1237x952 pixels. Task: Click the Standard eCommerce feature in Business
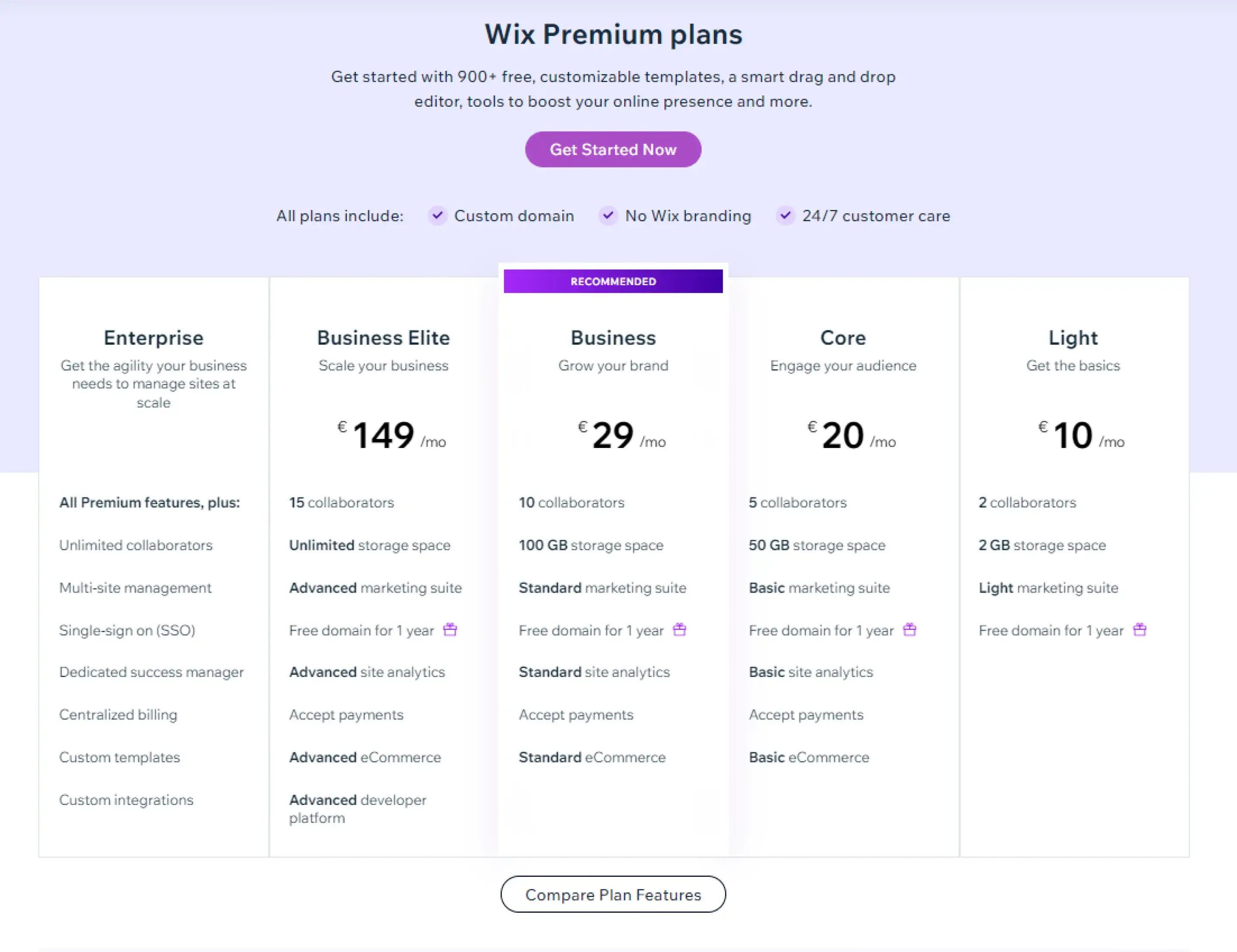(x=592, y=757)
